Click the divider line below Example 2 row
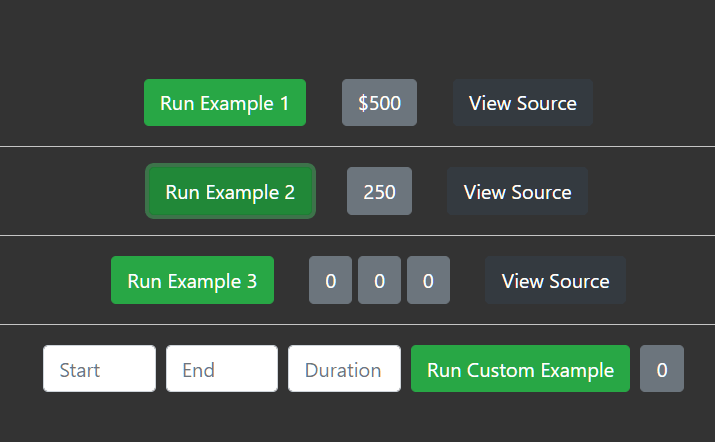The image size is (715, 442). click(357, 235)
